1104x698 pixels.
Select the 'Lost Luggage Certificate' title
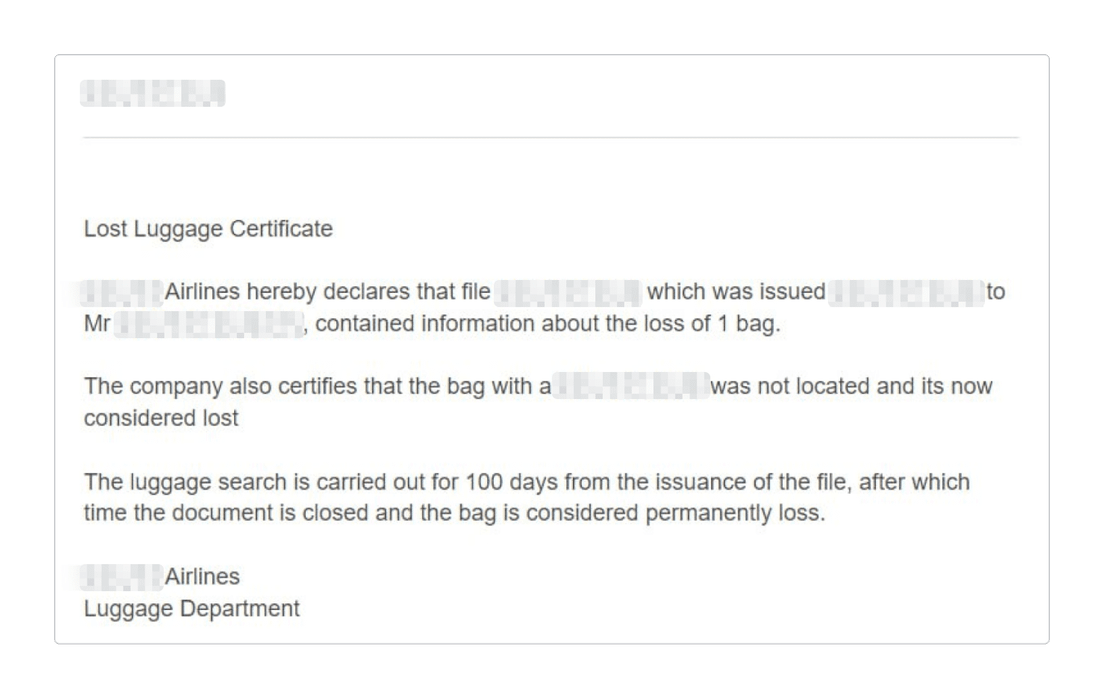click(208, 229)
